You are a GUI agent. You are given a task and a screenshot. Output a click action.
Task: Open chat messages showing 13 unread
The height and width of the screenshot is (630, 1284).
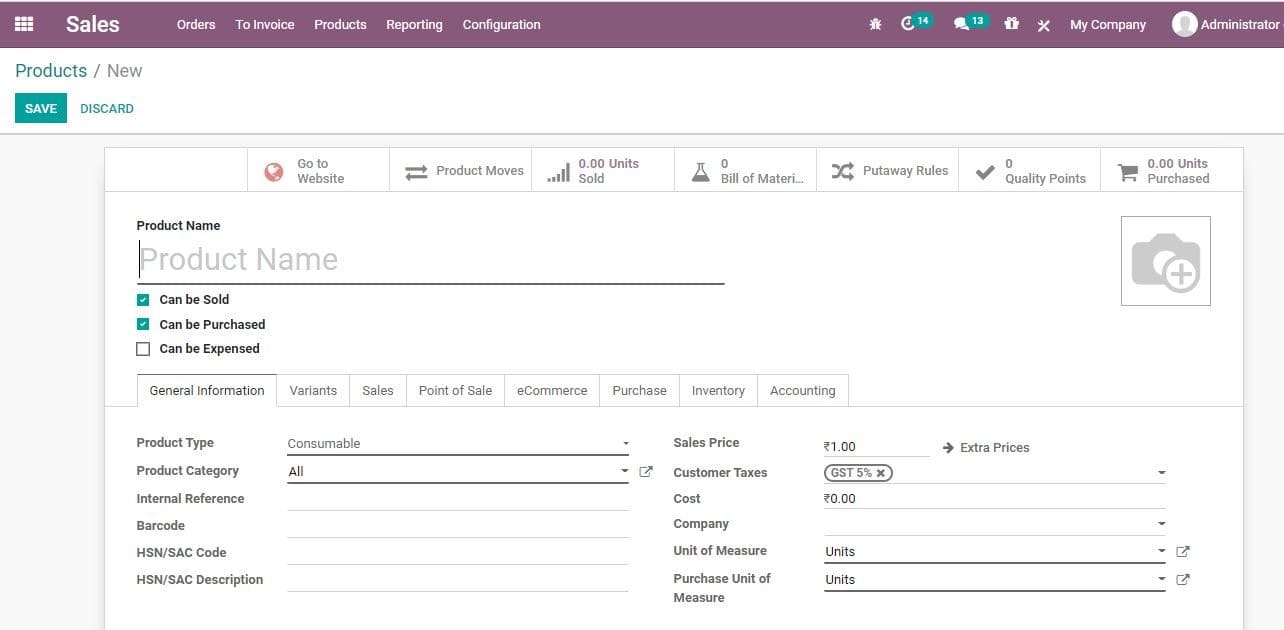point(963,23)
